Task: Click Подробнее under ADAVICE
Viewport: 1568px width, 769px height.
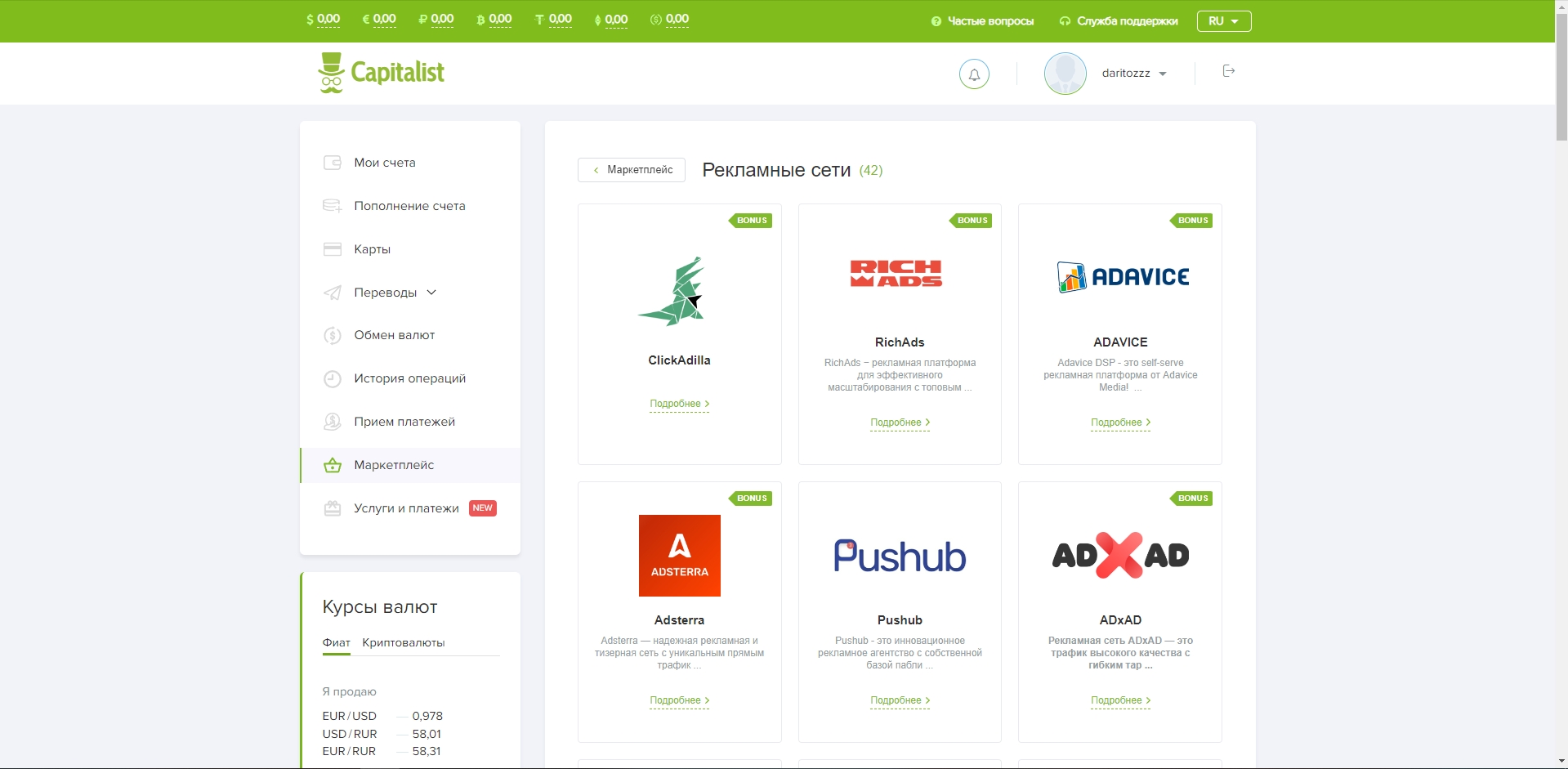Action: pos(1120,423)
